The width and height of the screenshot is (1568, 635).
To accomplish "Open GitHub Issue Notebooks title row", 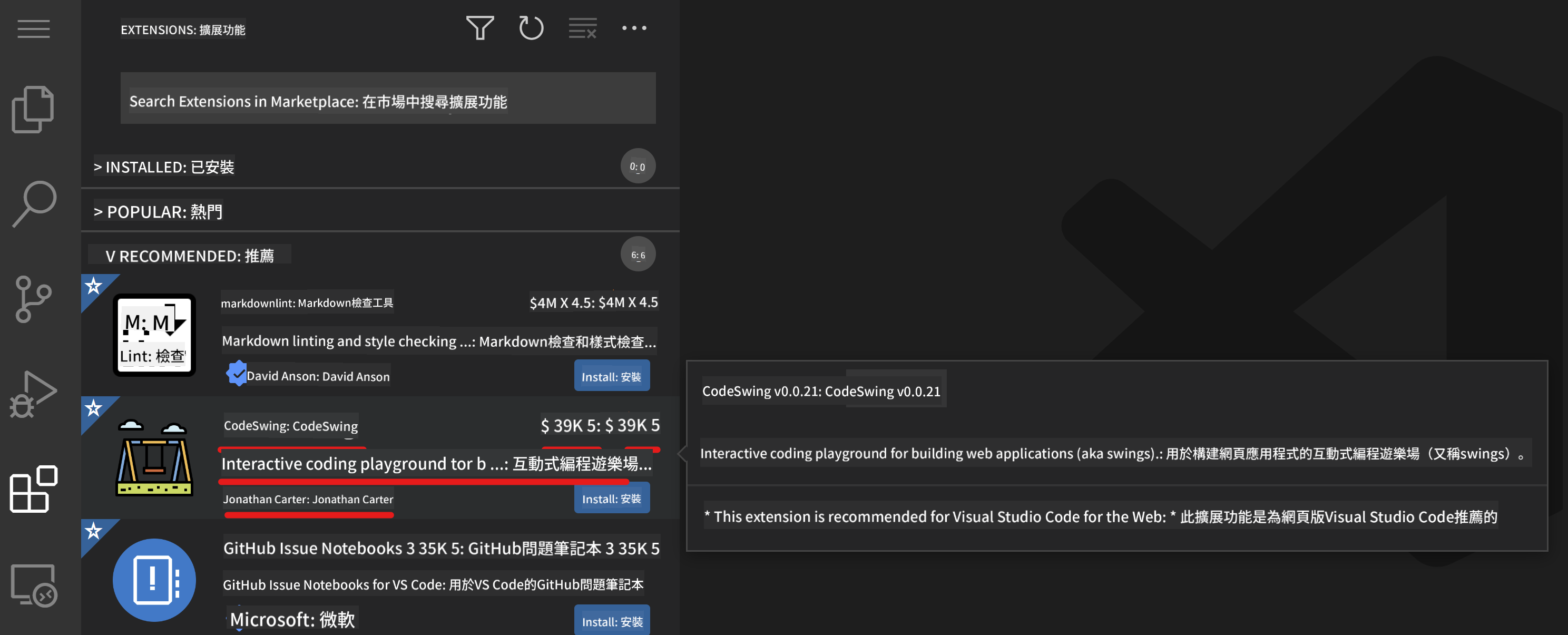I will [x=442, y=549].
